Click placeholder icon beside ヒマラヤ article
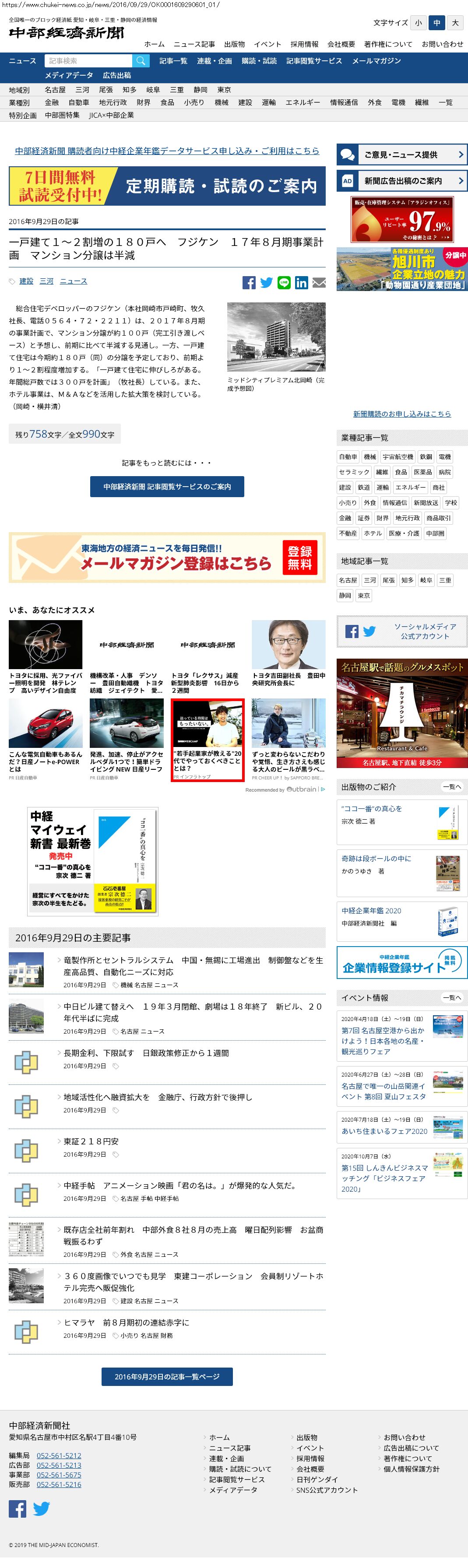468x1568 pixels. (26, 1331)
